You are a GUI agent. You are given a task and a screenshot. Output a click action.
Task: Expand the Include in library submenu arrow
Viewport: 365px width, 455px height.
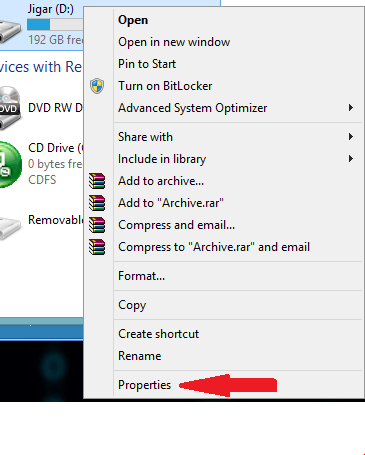coord(351,159)
